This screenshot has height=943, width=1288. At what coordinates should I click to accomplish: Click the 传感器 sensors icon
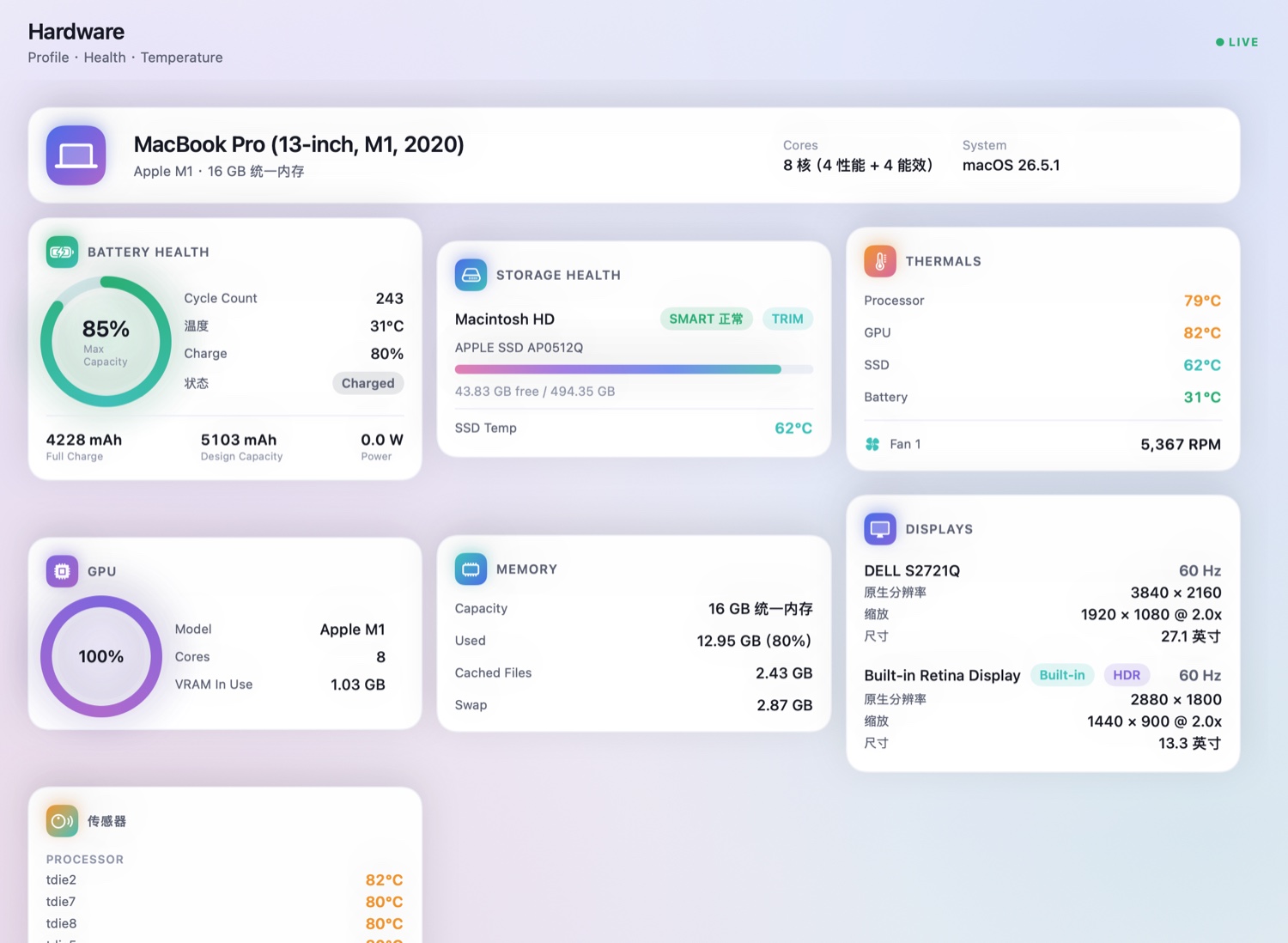62,821
